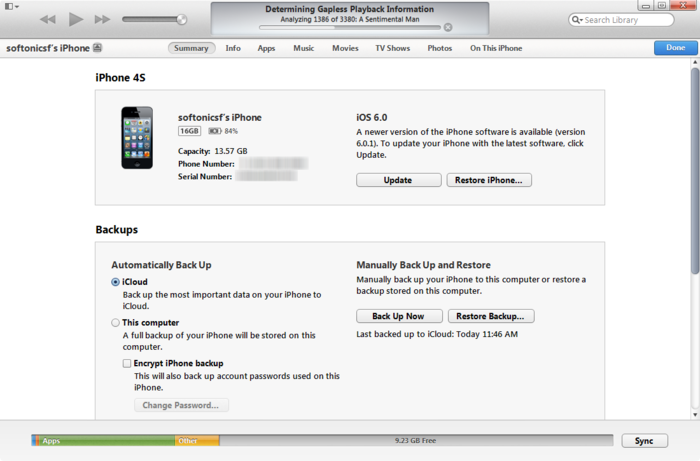Click the vertical scrollbar thumb
This screenshot has height=461, width=700.
point(695,170)
